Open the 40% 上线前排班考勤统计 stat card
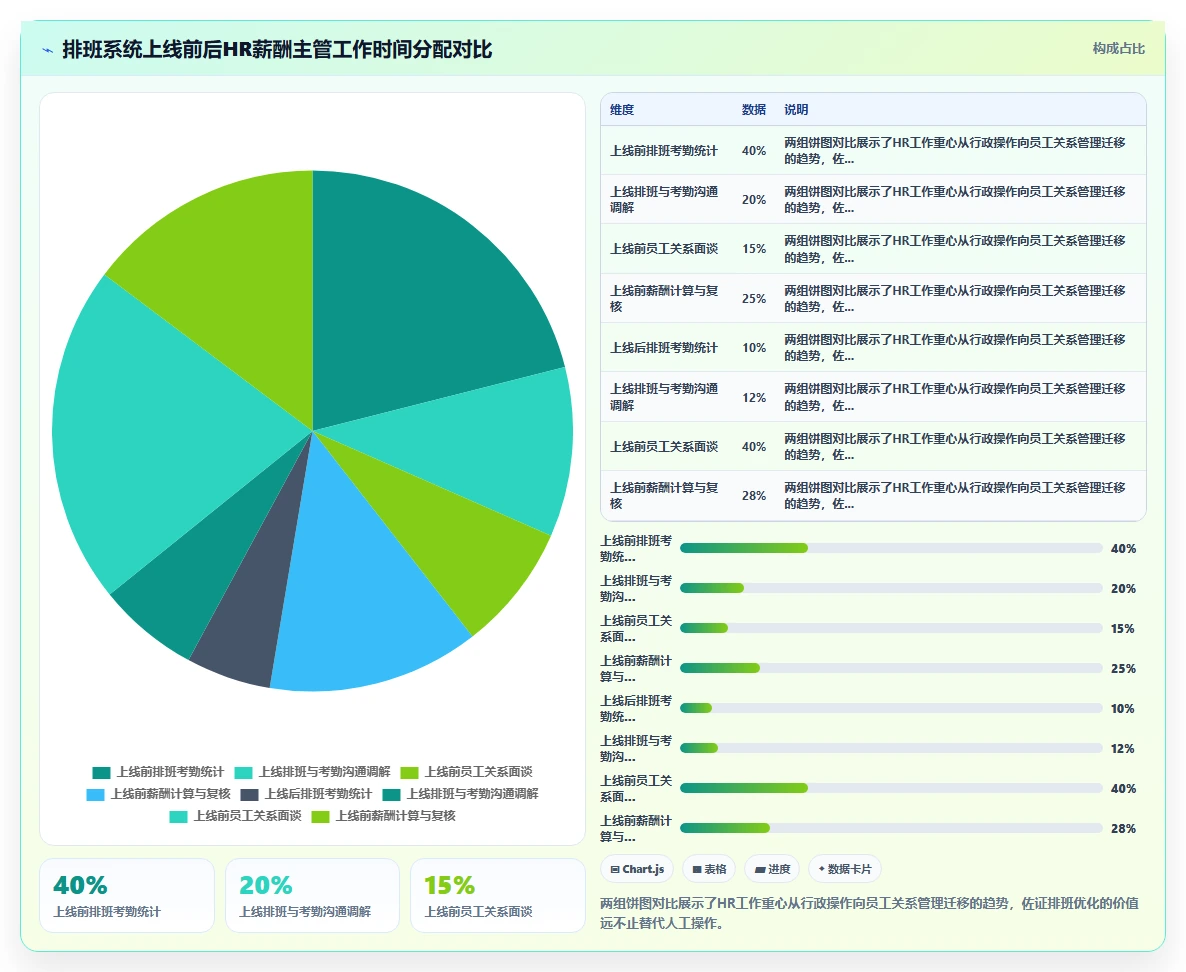Screen dimensions: 1186x972 (x=126, y=896)
